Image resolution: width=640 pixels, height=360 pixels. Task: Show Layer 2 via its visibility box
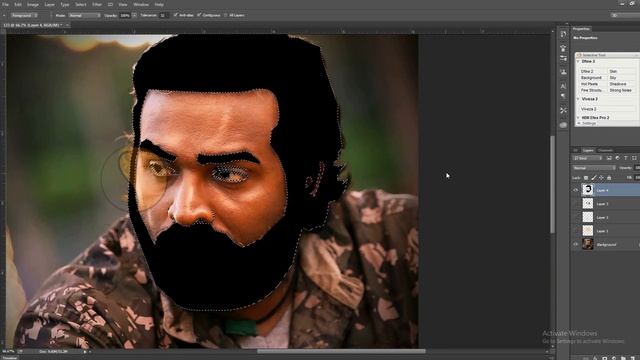tap(576, 217)
